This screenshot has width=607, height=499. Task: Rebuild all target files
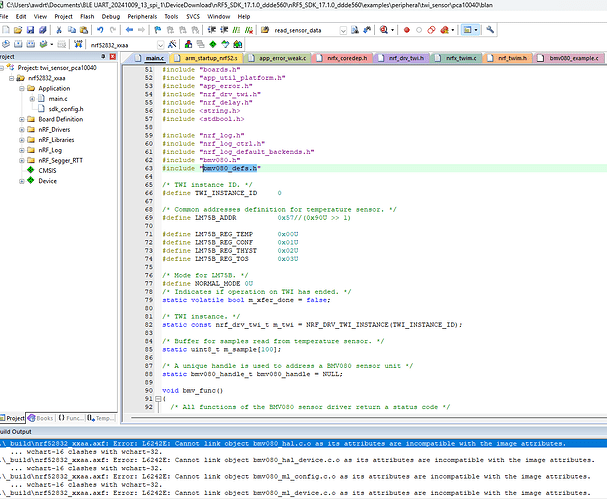(x=31, y=44)
